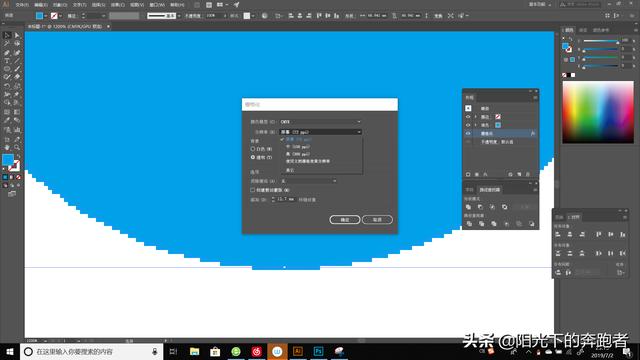Screen dimensions: 640x360
Task: Select the Column Graph tool
Action: [x=17, y=130]
